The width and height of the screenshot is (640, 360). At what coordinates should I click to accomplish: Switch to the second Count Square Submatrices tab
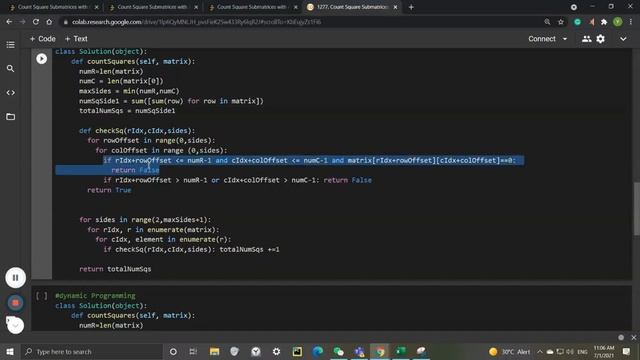pyautogui.click(x=152, y=7)
